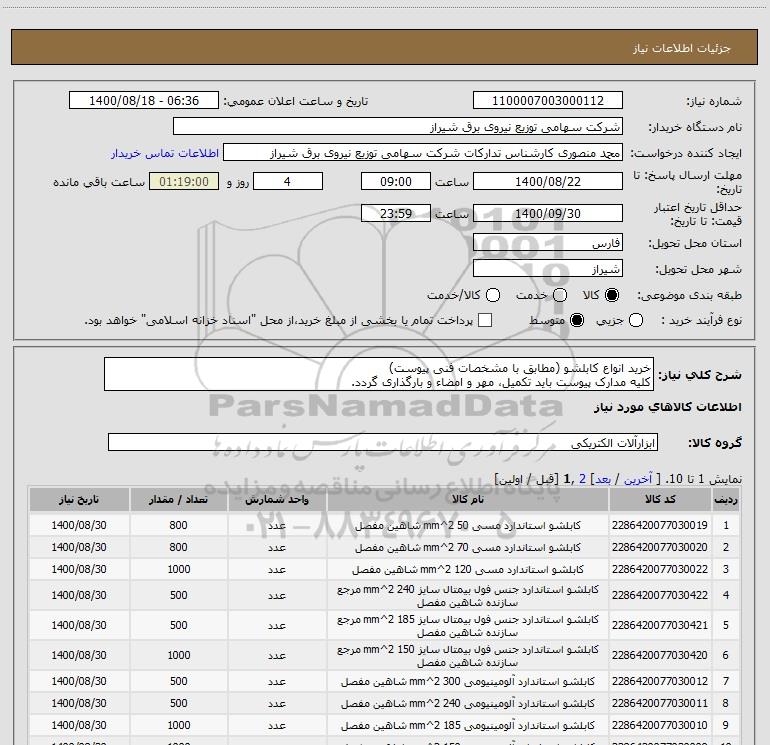The height and width of the screenshot is (745, 770).
Task: Click product code 2286420077030022
Action: tap(660, 569)
